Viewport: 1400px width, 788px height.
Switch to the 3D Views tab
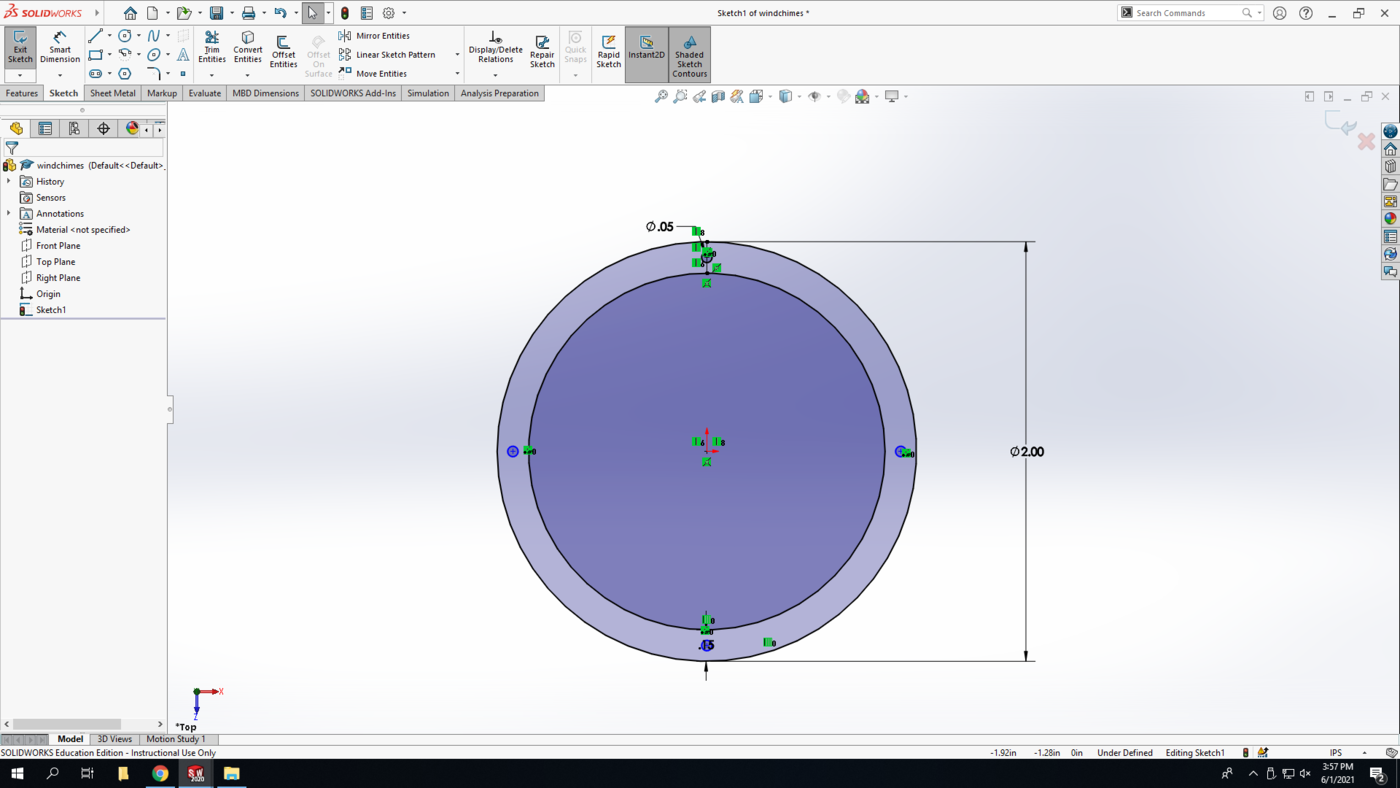[114, 739]
